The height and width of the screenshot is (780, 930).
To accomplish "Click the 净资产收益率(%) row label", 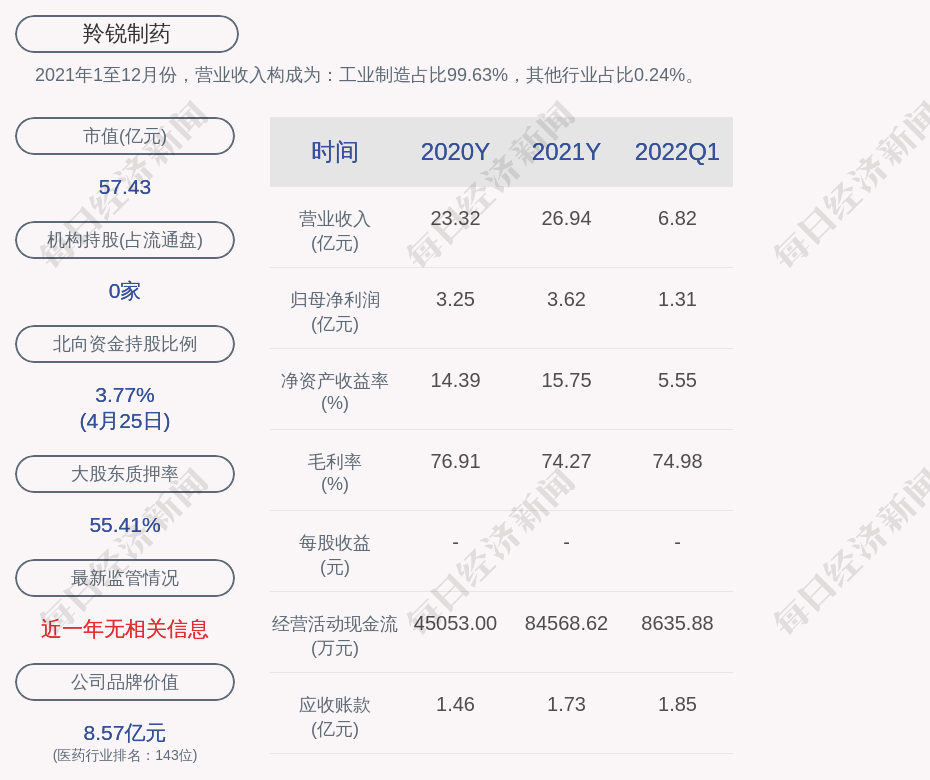I will pyautogui.click(x=335, y=391).
